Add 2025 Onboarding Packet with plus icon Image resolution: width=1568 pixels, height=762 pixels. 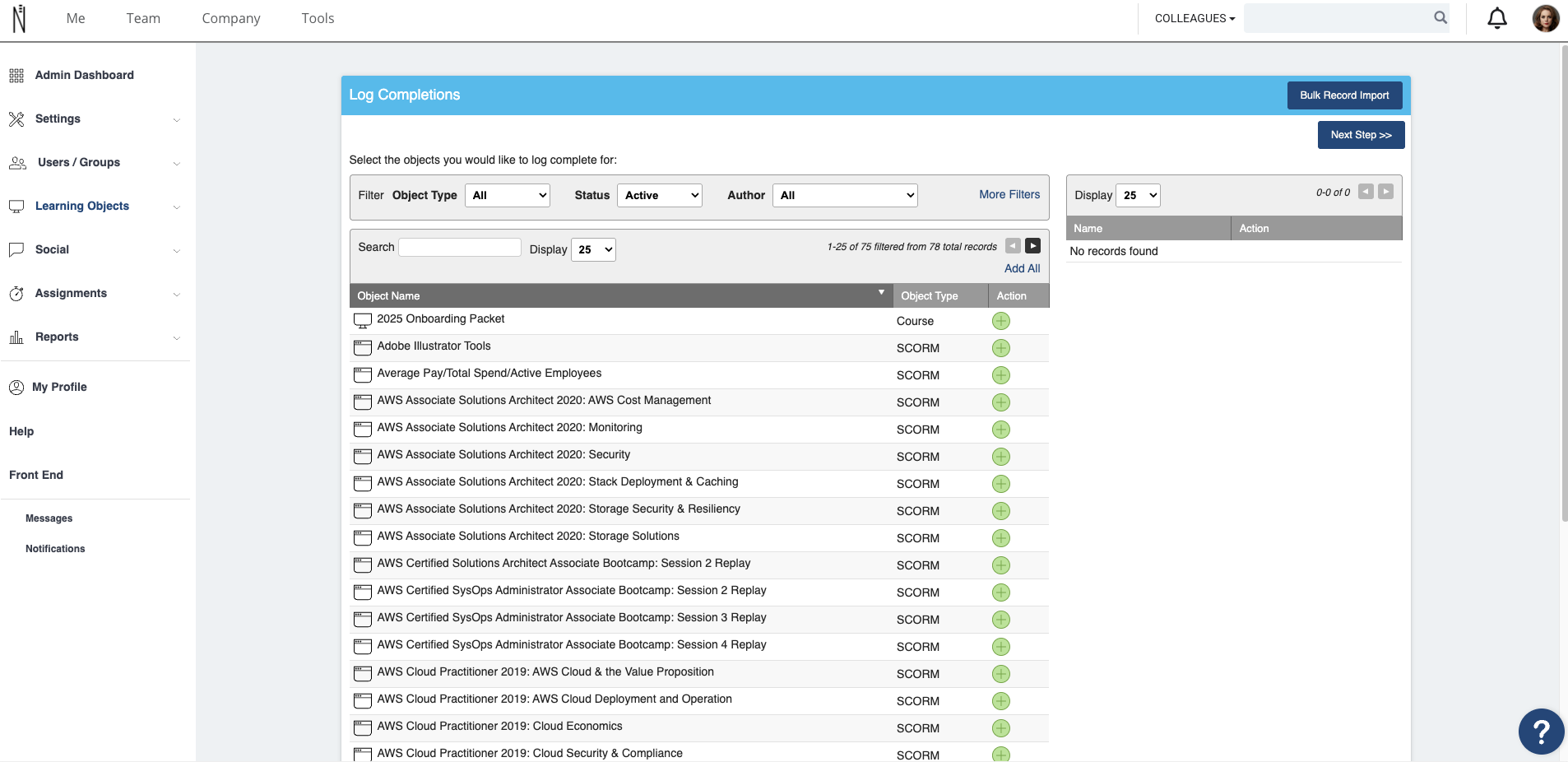tap(1000, 321)
